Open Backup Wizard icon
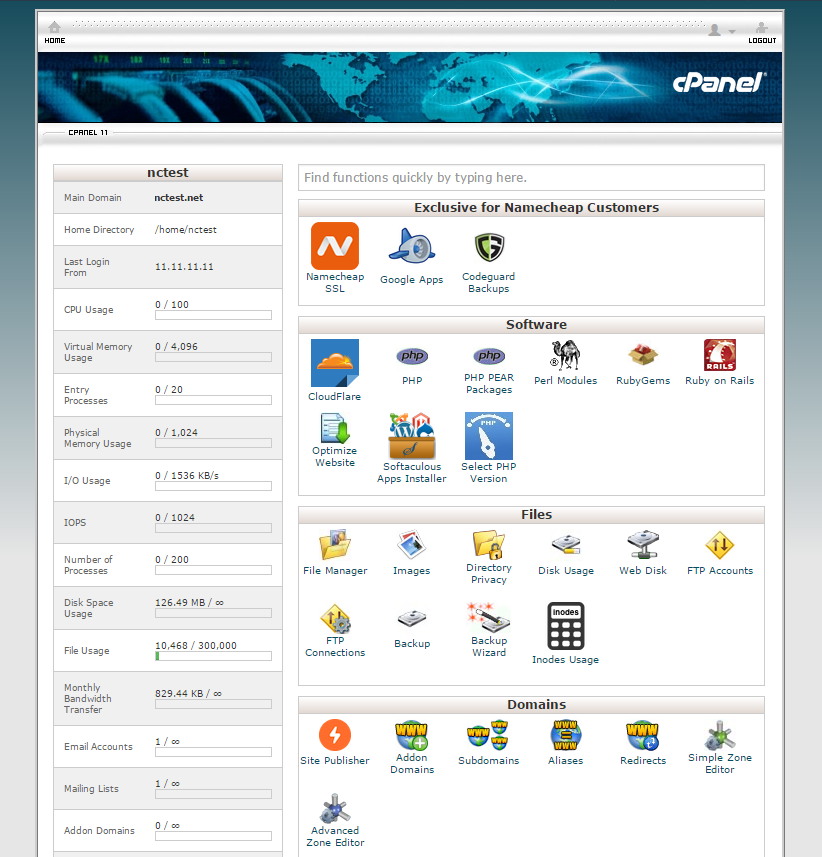 [x=489, y=618]
